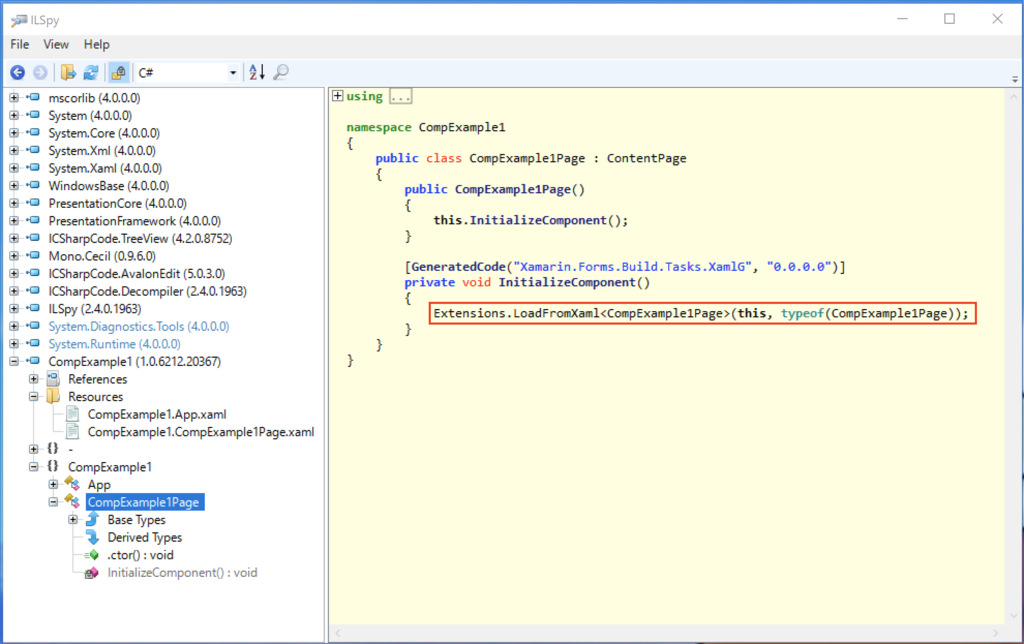Select PresentationFramework (4.0.0.0) assembly
Viewport: 1024px width, 644px height.
tap(135, 221)
